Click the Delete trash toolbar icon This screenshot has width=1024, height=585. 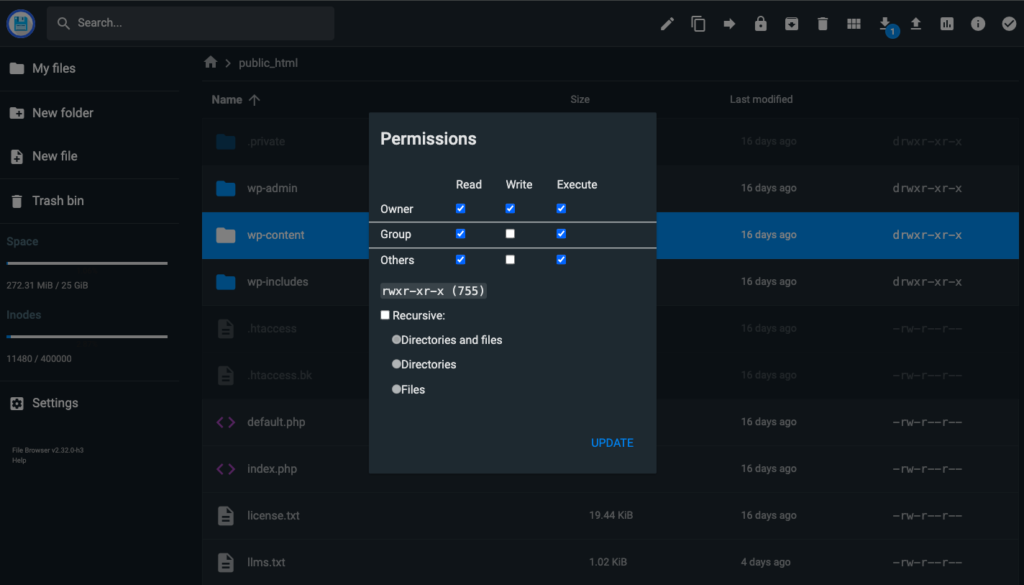point(822,23)
